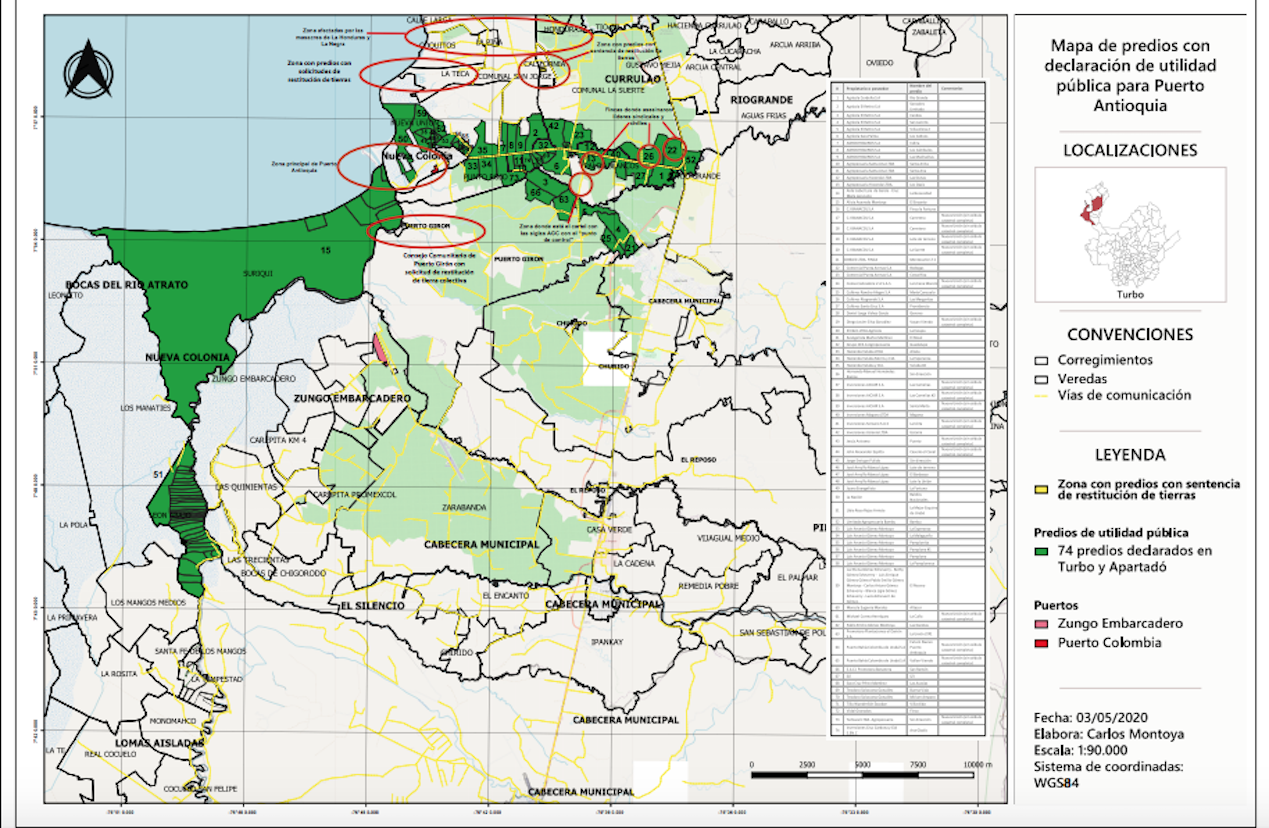Click the pink Zungo Embarcadero legend swatch
Viewport: 1269px width, 828px height.
coord(1041,624)
